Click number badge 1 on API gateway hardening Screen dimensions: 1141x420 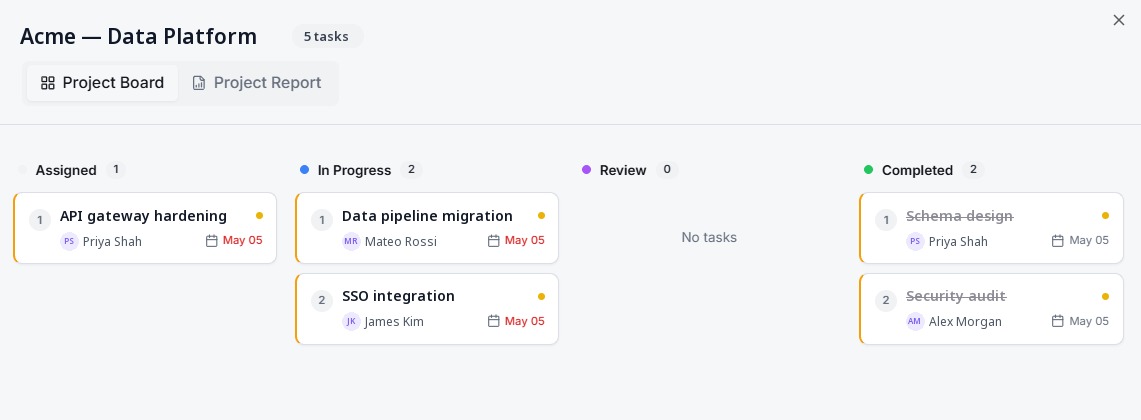(x=39, y=220)
